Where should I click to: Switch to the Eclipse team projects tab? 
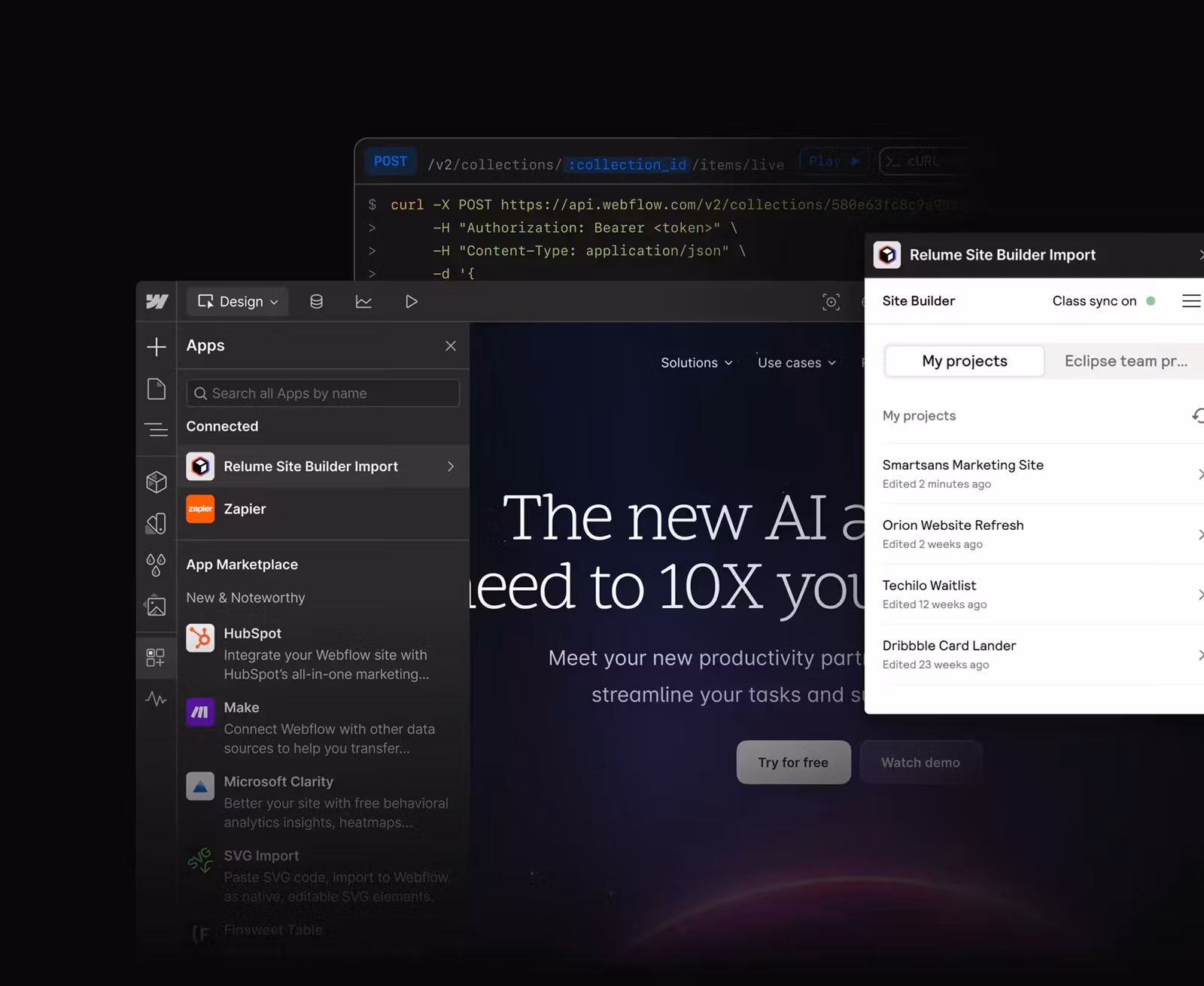pos(1125,361)
